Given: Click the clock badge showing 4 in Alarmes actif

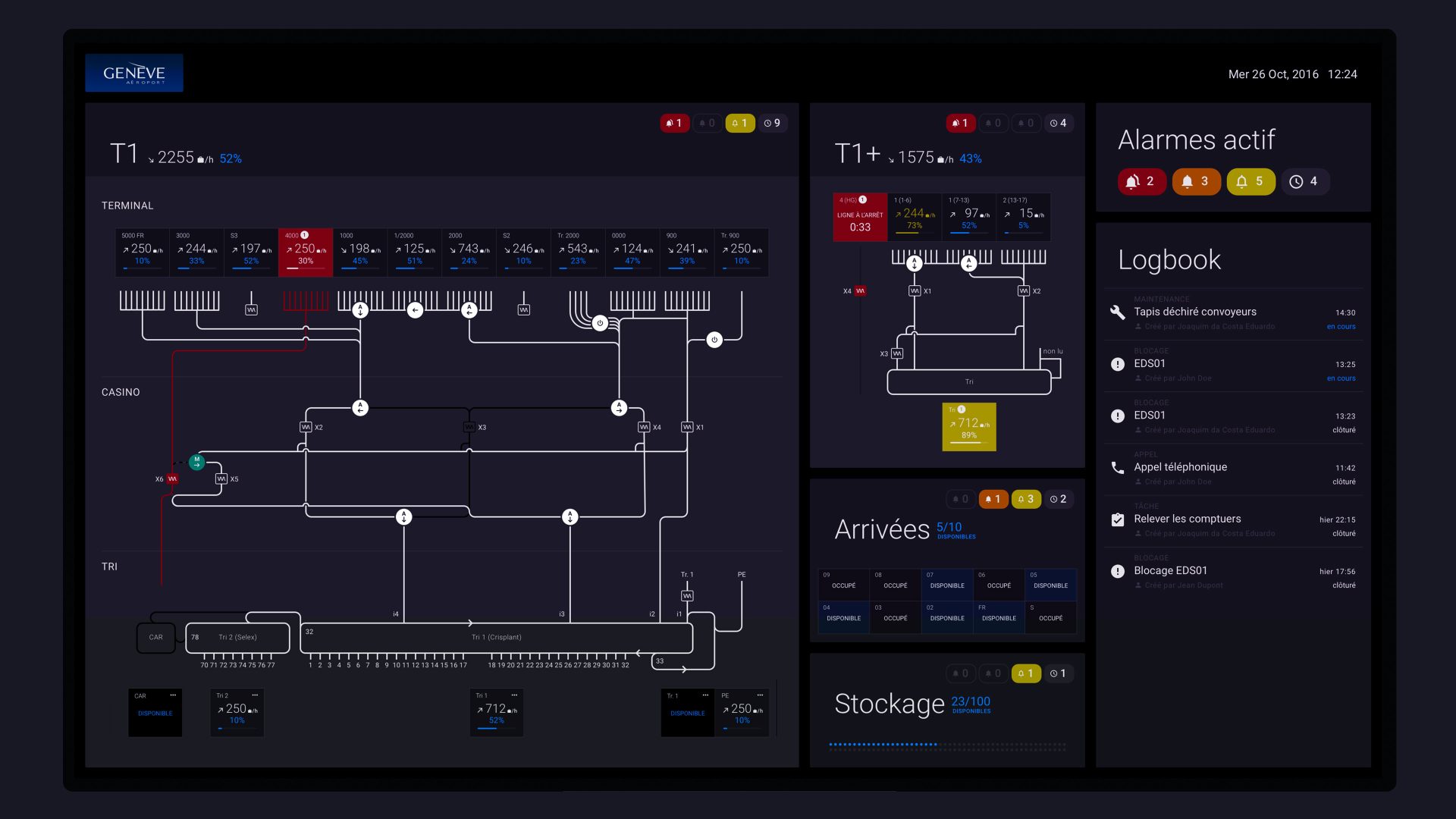Looking at the screenshot, I should click(1305, 181).
